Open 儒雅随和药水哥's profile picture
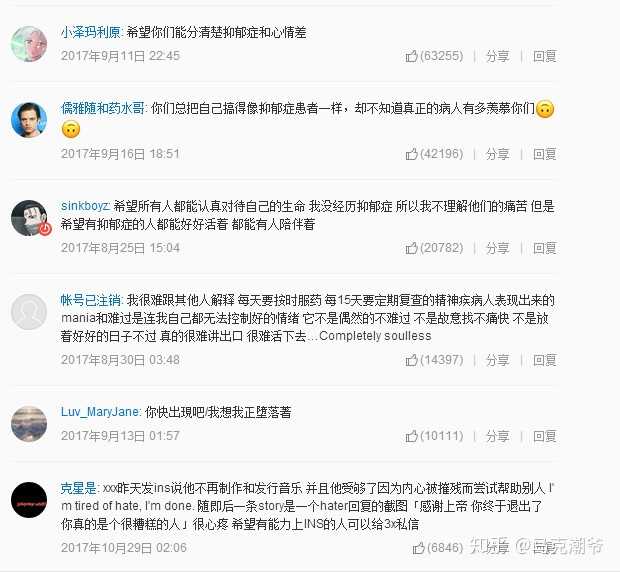This screenshot has width=620, height=572. pyautogui.click(x=29, y=120)
